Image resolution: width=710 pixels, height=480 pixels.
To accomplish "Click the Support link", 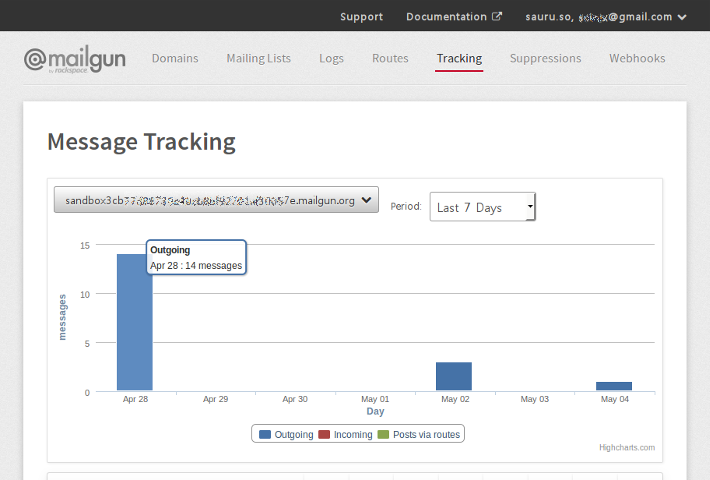I will point(361,17).
